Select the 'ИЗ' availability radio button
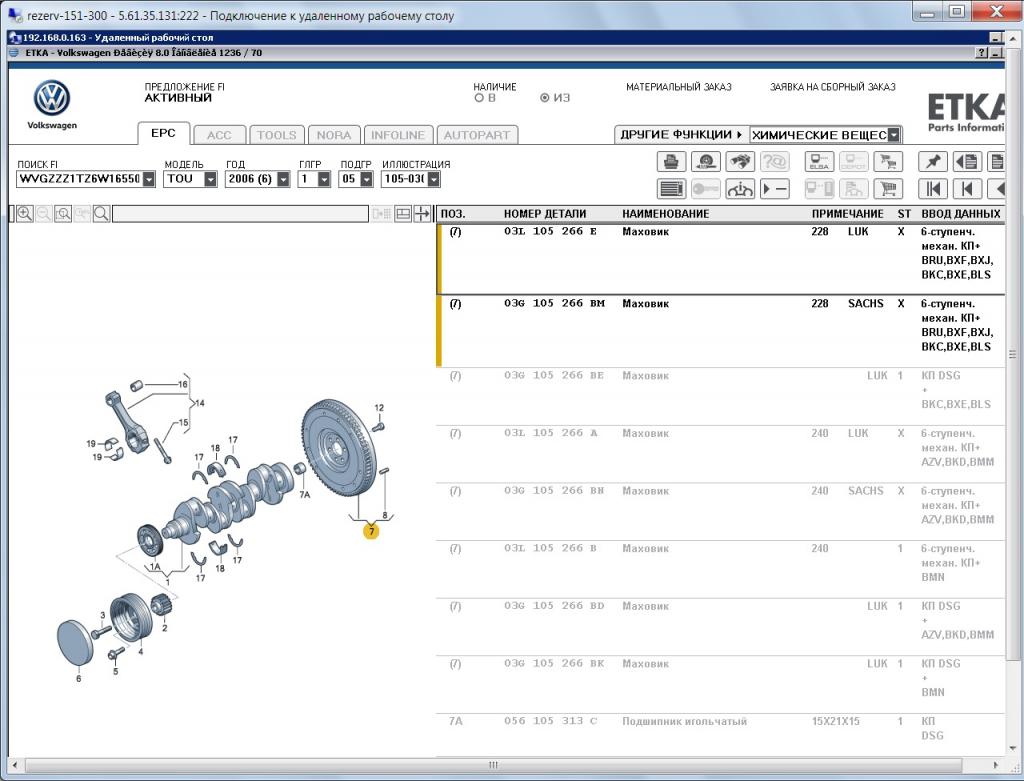 click(x=544, y=98)
